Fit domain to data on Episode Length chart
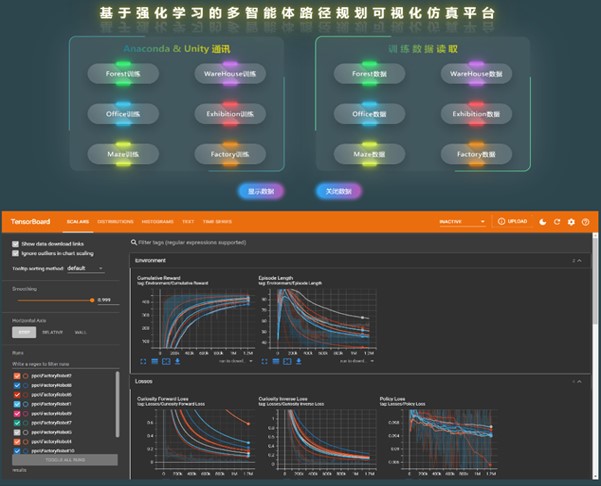The image size is (601, 486). pos(287,361)
